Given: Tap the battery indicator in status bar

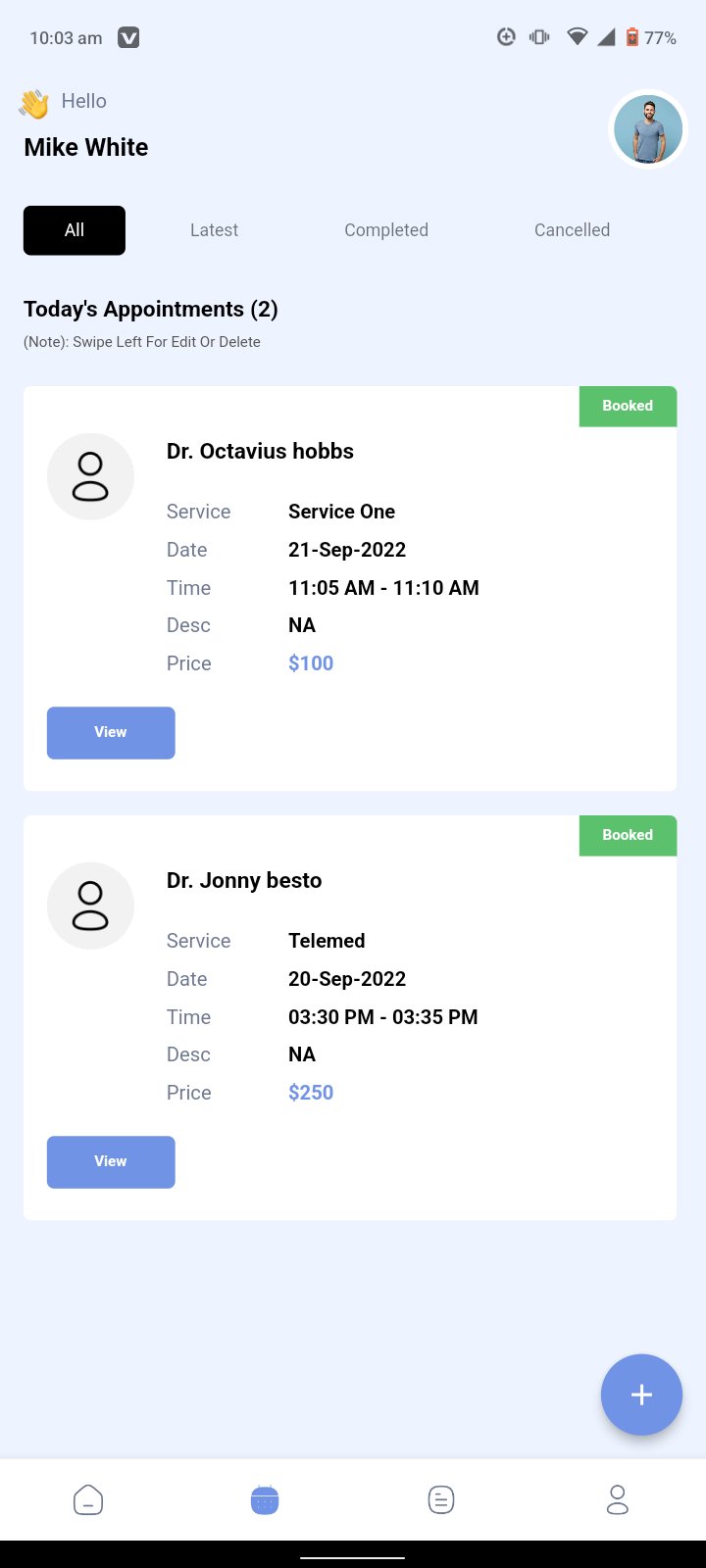Looking at the screenshot, I should click(632, 37).
